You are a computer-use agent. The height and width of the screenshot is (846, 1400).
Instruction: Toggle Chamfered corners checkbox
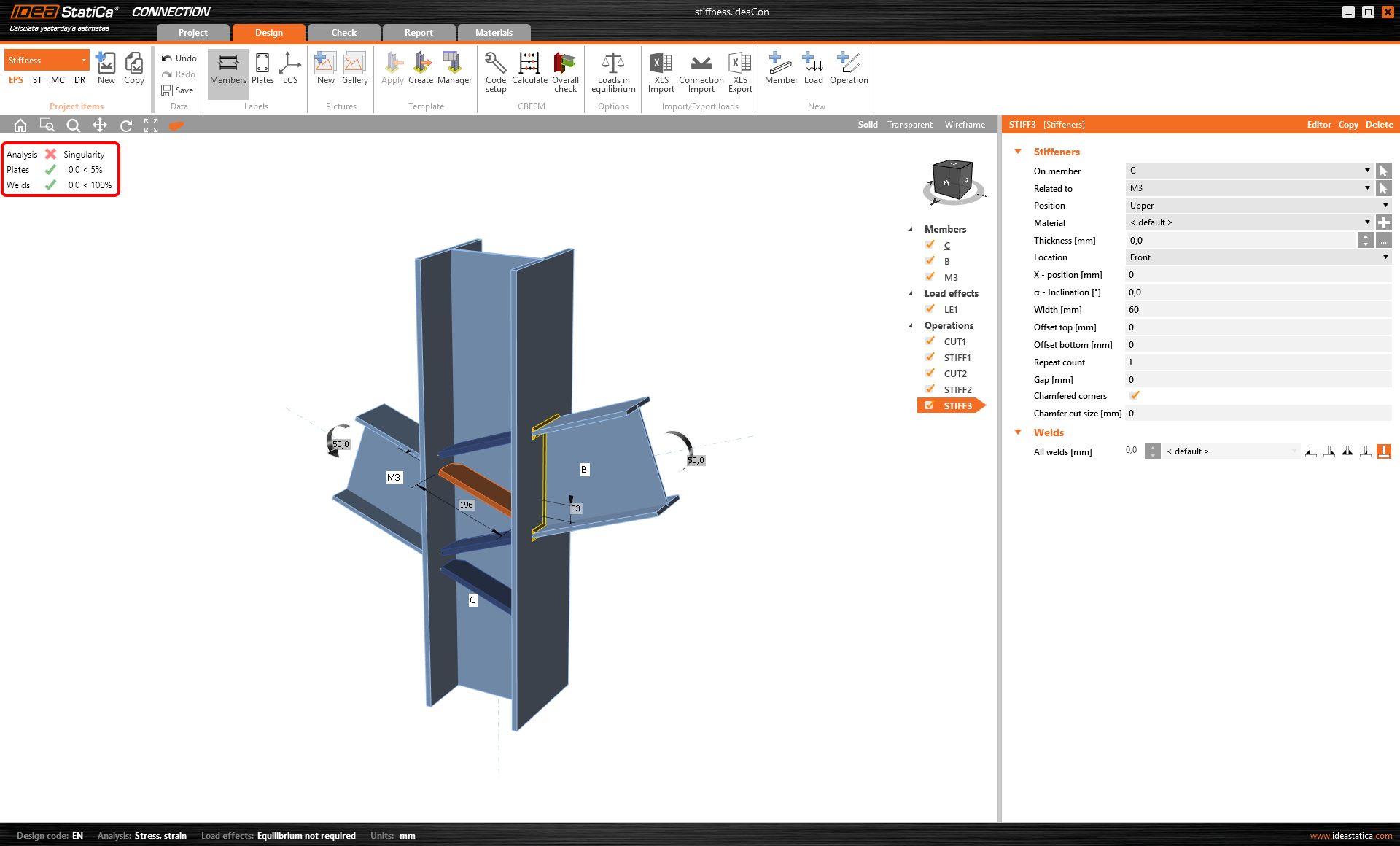coord(1135,396)
